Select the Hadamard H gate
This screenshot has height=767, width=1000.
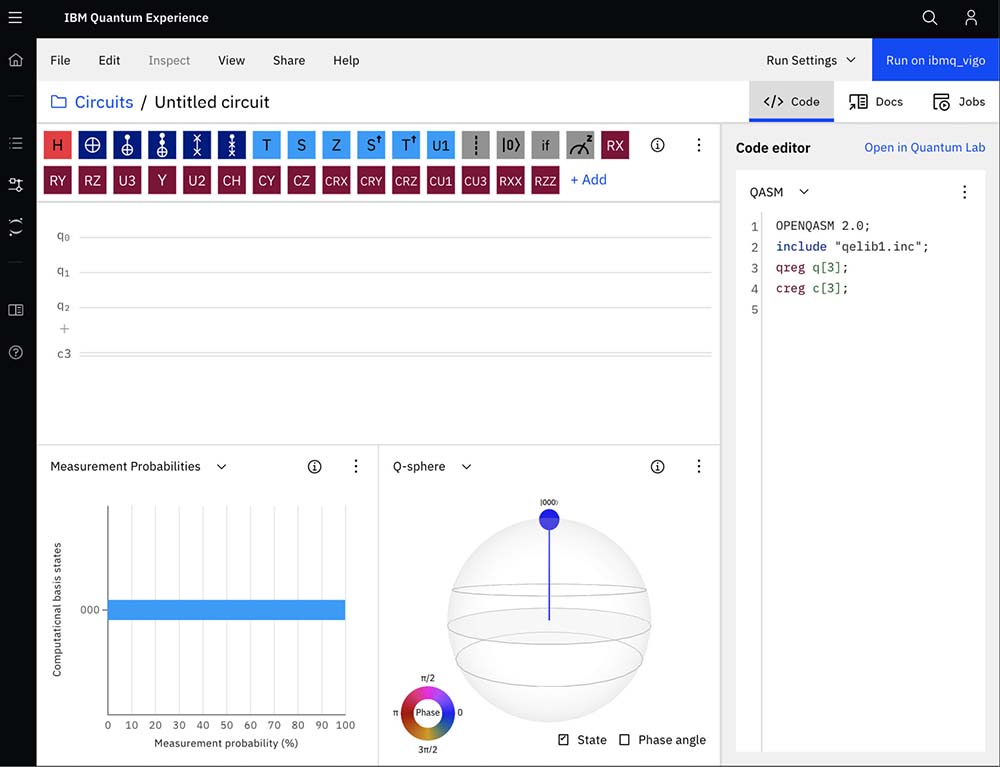58,145
